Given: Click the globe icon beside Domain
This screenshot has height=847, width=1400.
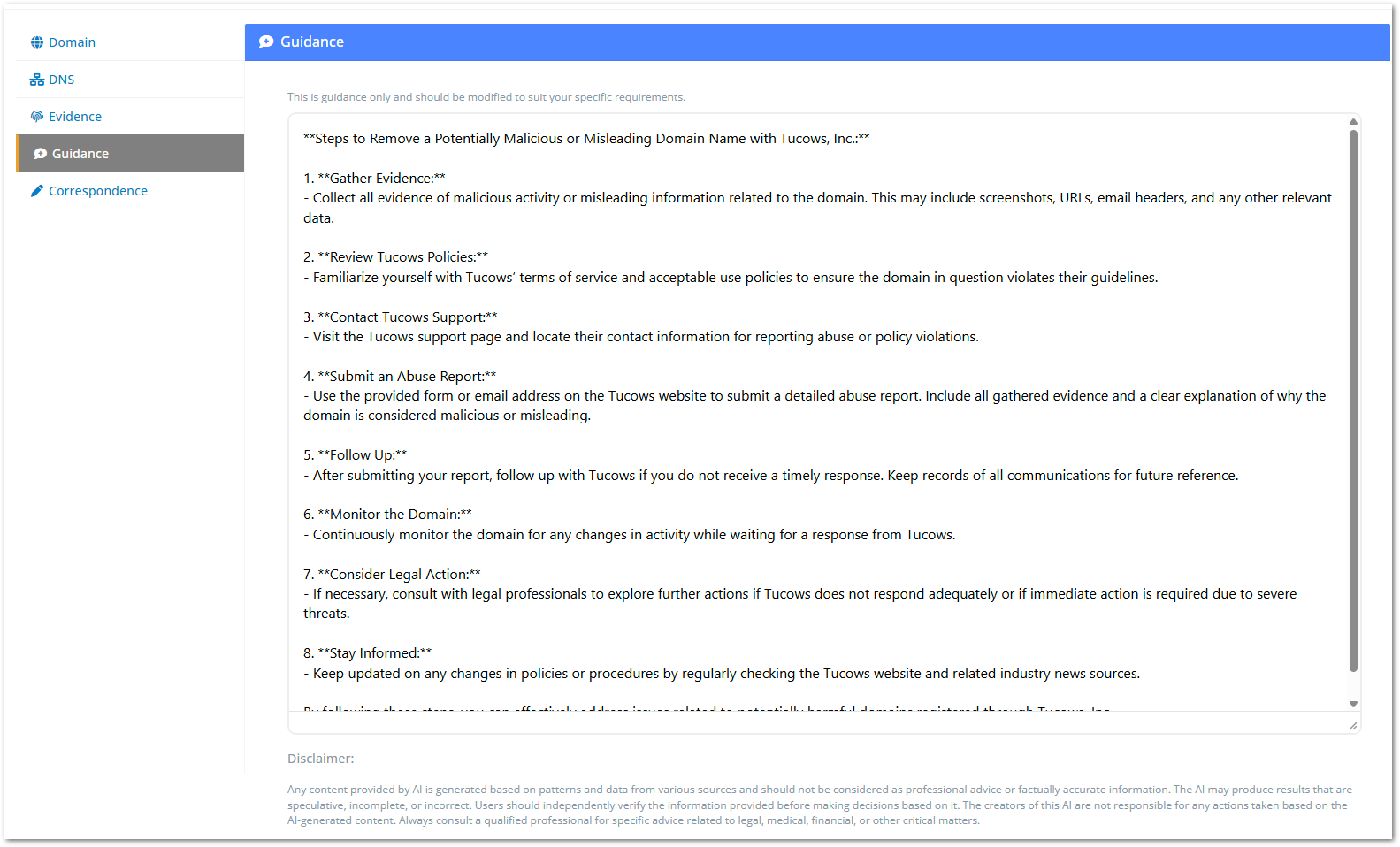Looking at the screenshot, I should coord(37,42).
